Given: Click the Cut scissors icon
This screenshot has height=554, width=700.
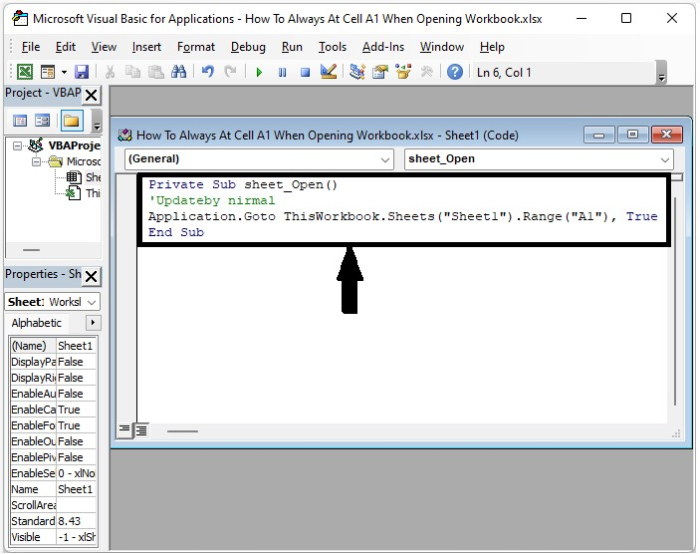Looking at the screenshot, I should (x=110, y=72).
